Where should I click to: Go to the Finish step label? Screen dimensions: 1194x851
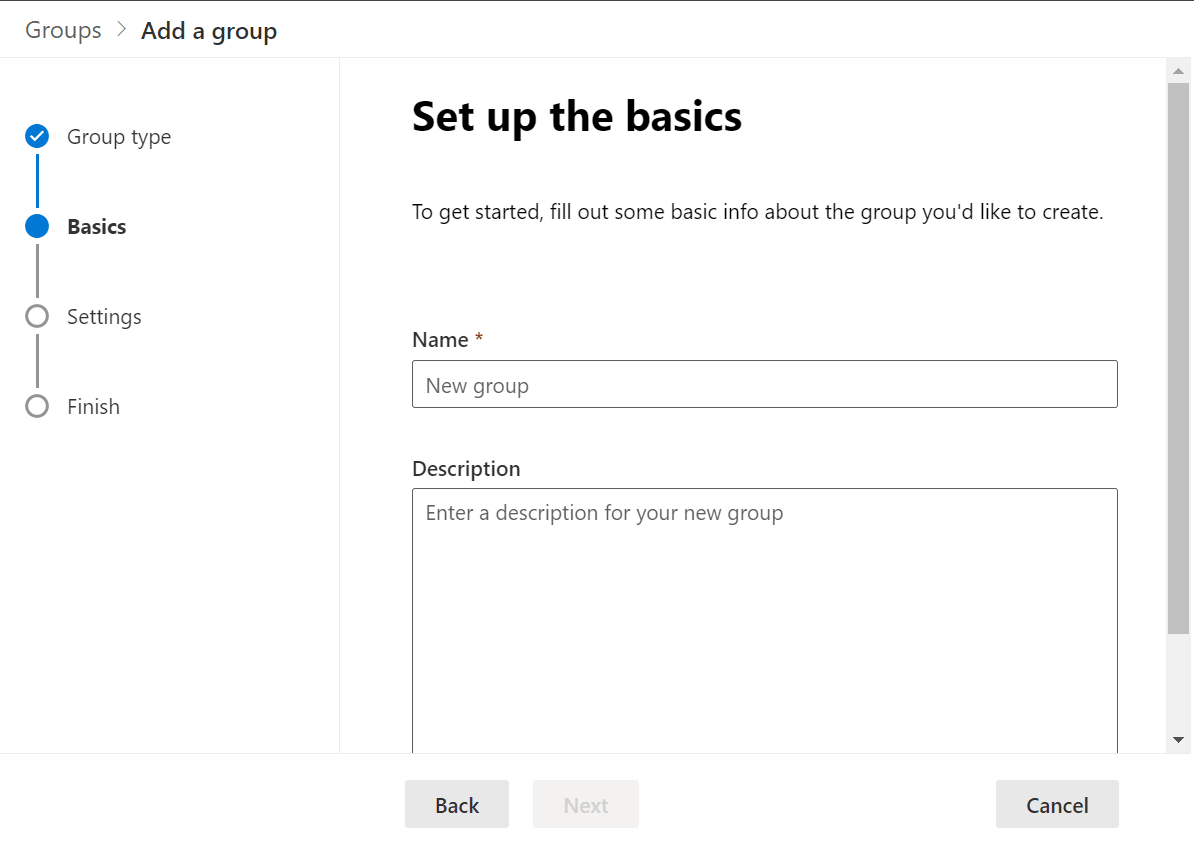(93, 407)
